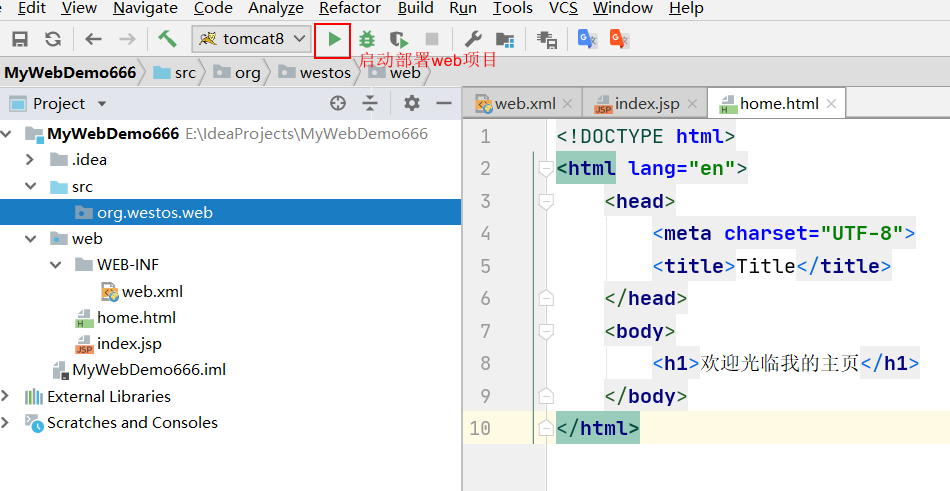
Task: Close the web.xml tab
Action: (567, 104)
